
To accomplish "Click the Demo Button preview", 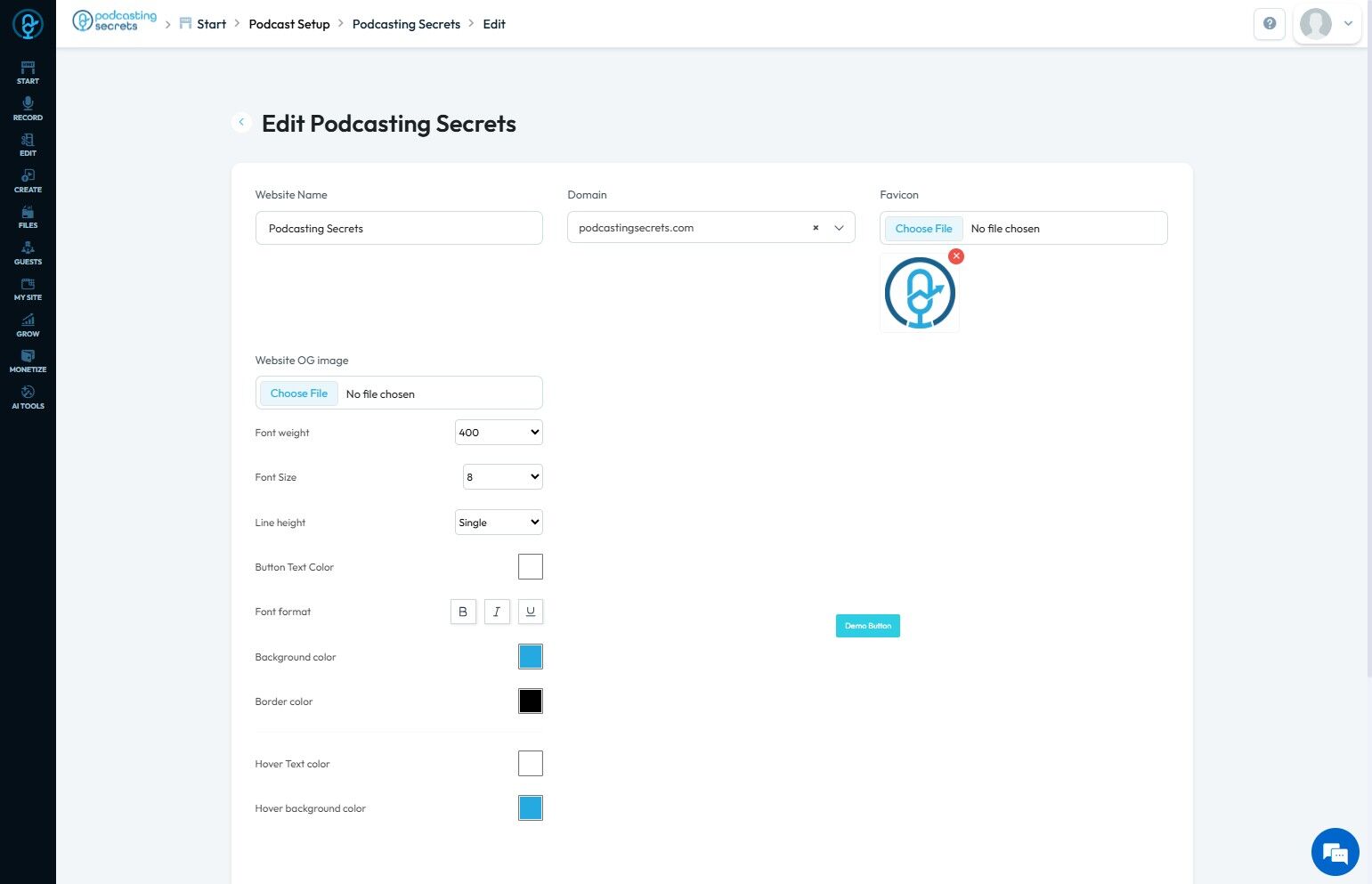I will [x=868, y=626].
